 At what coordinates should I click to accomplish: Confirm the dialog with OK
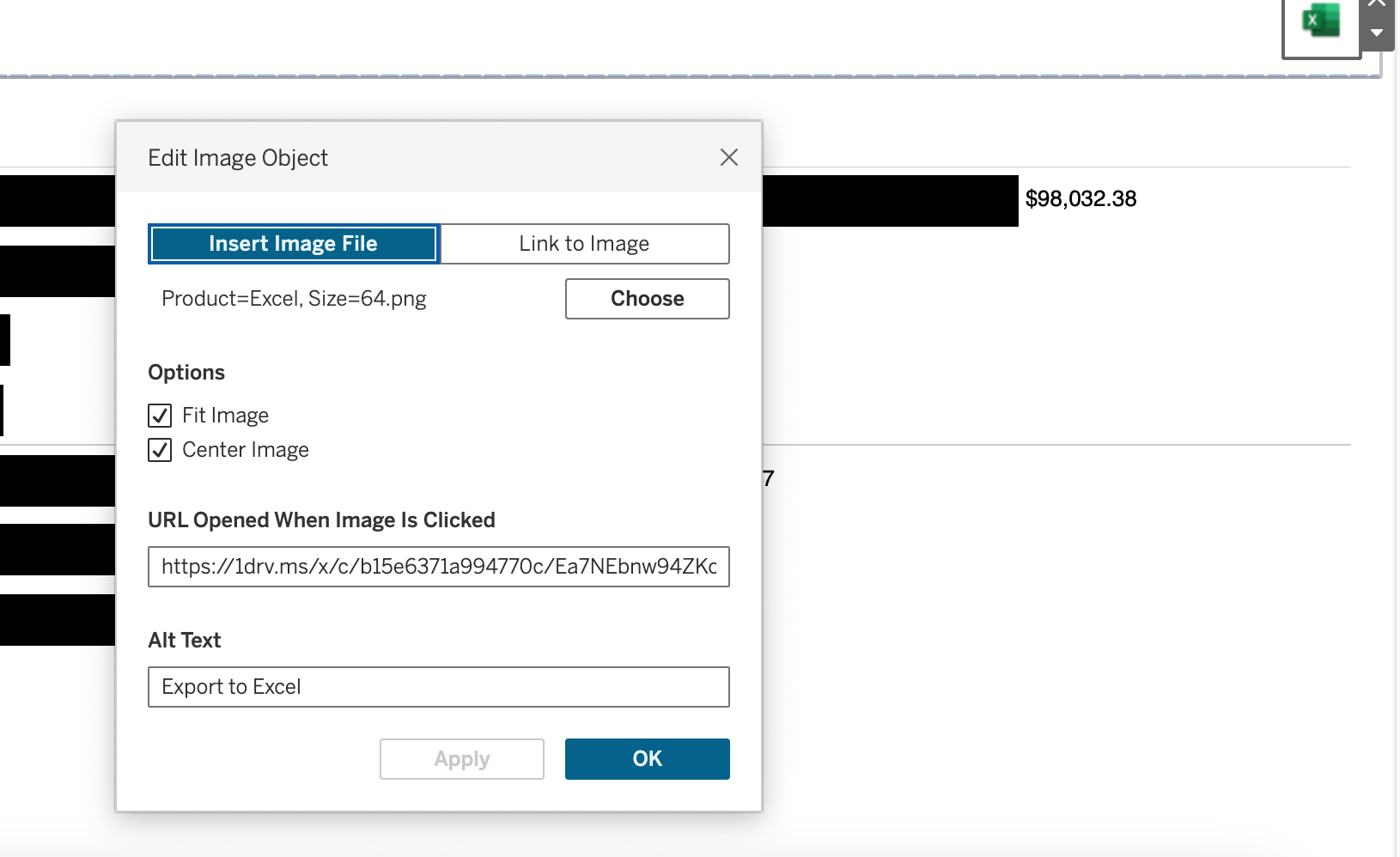tap(647, 759)
